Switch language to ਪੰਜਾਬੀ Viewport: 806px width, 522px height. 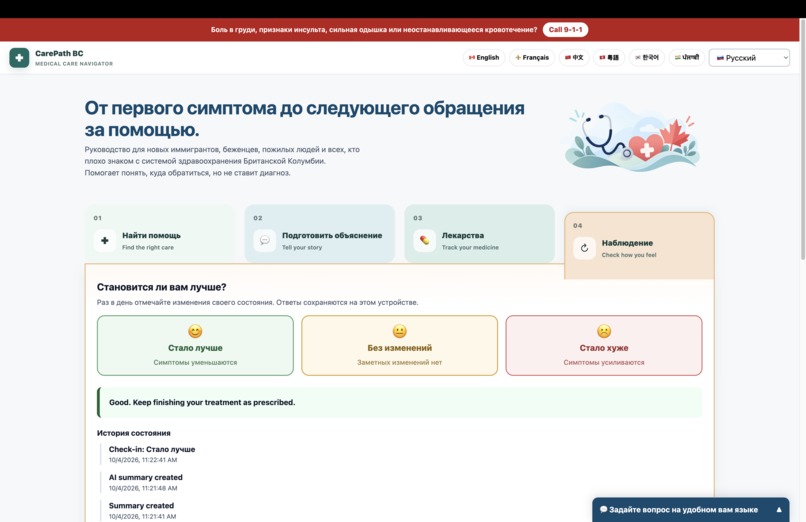(x=687, y=58)
